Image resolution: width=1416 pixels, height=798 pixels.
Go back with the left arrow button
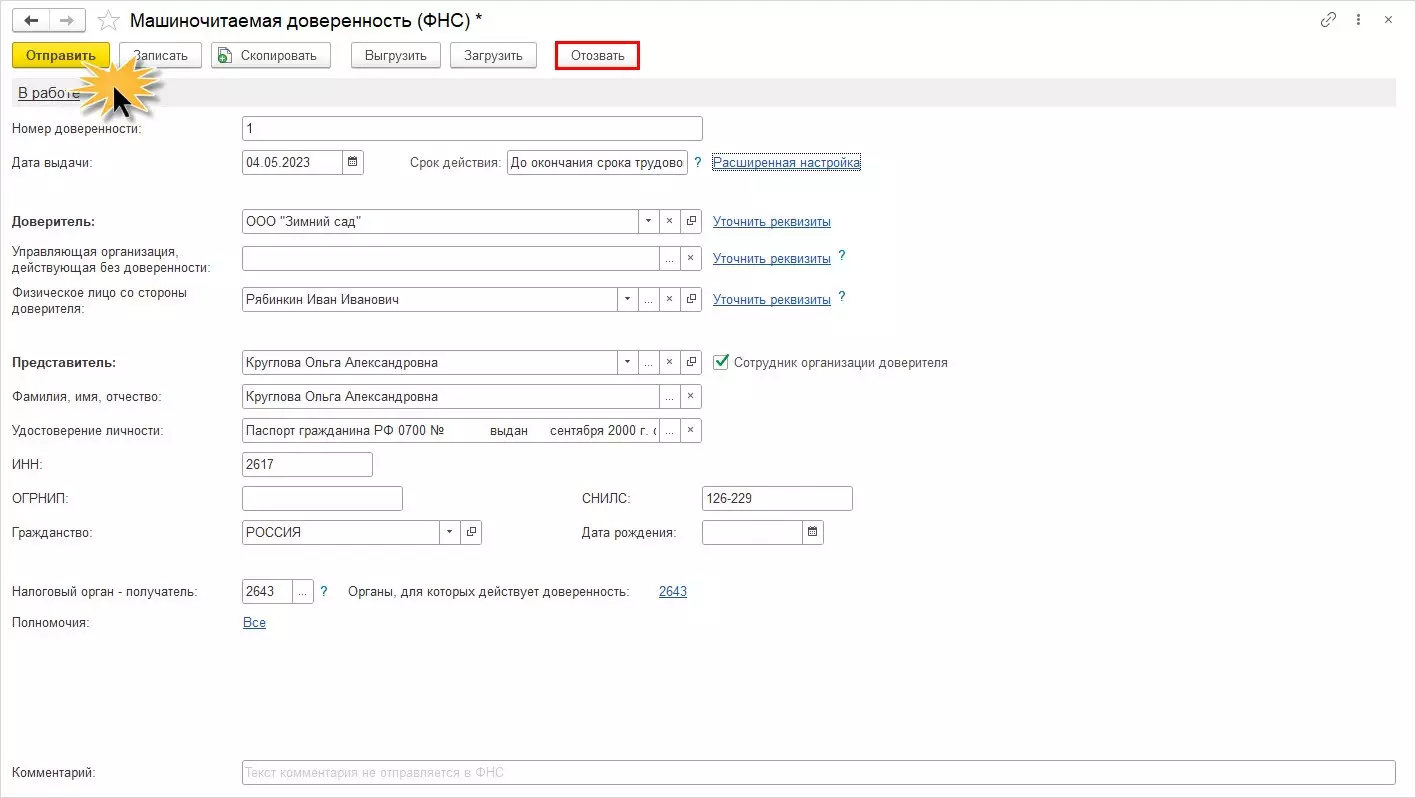[x=31, y=20]
